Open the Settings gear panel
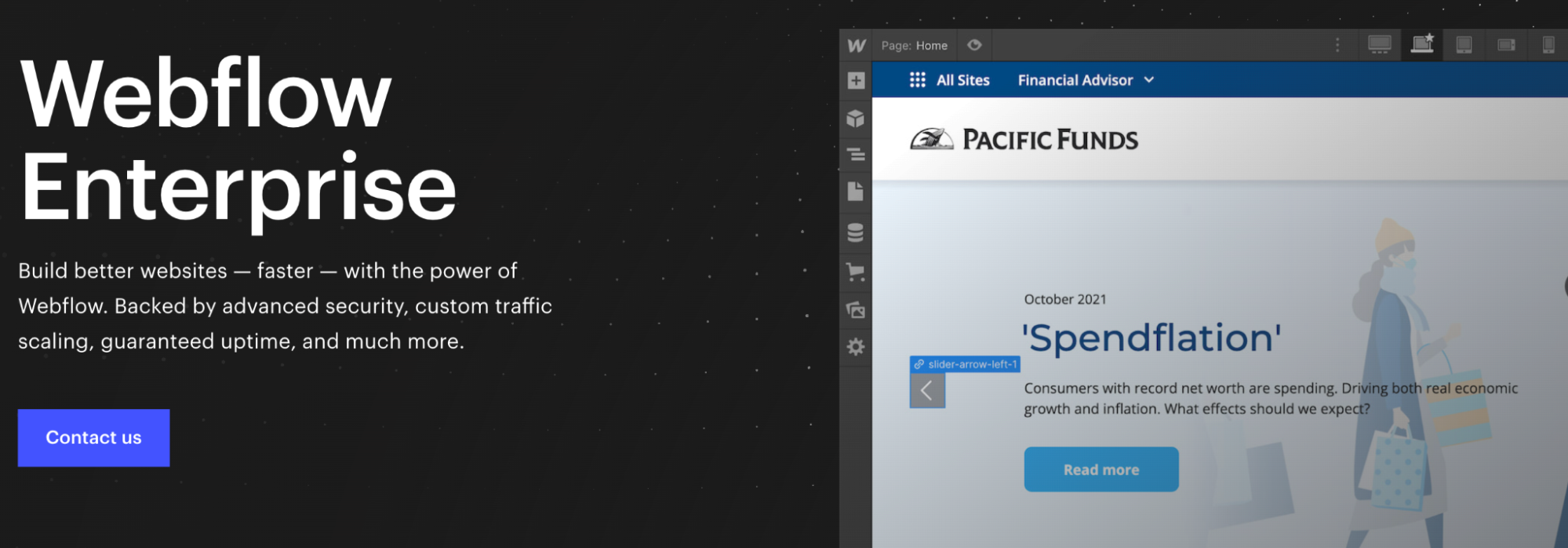 [856, 346]
